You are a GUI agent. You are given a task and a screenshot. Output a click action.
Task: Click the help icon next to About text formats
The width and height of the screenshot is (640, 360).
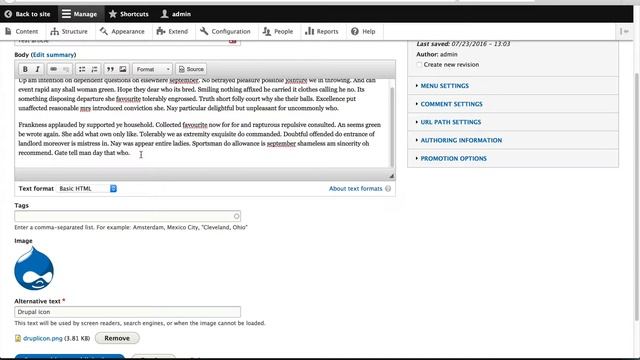388,189
